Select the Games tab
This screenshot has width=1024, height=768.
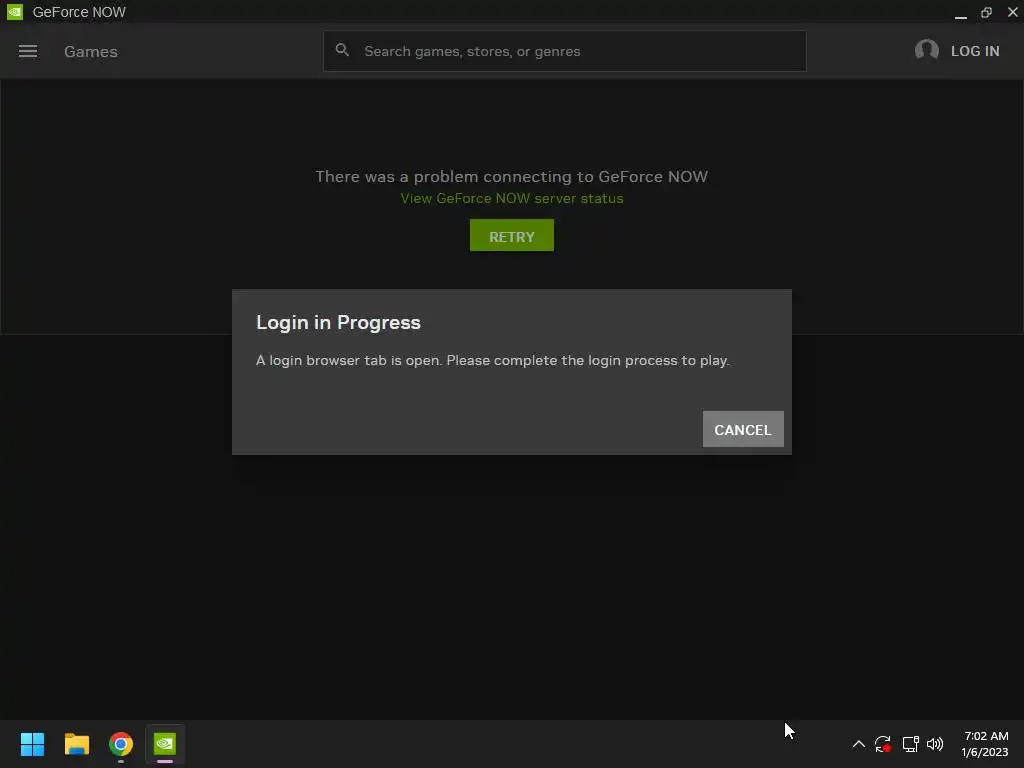click(91, 52)
